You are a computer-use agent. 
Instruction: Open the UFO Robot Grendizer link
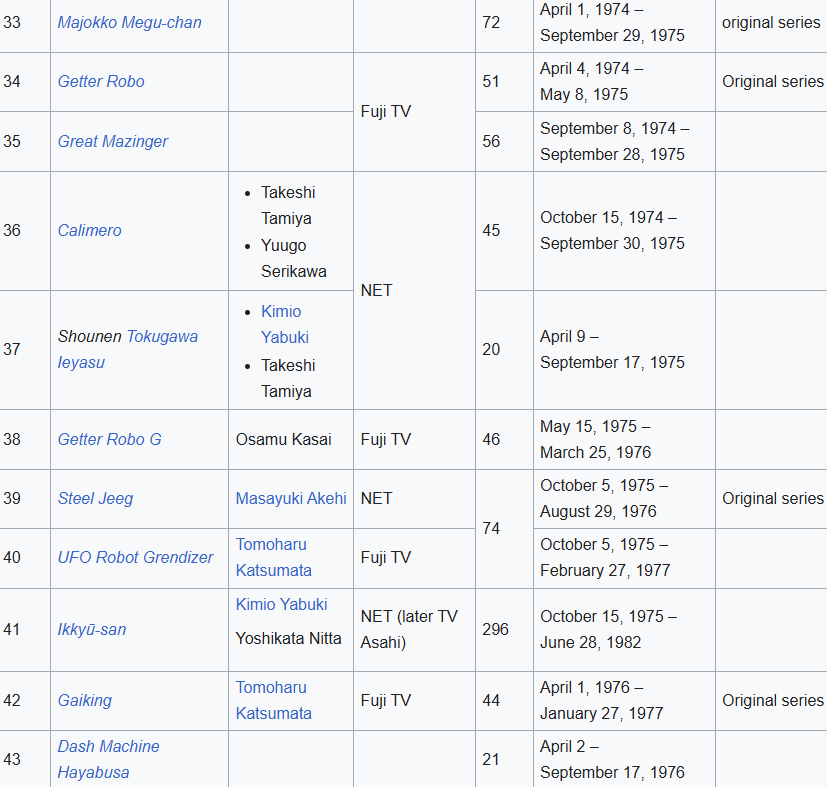[135, 558]
